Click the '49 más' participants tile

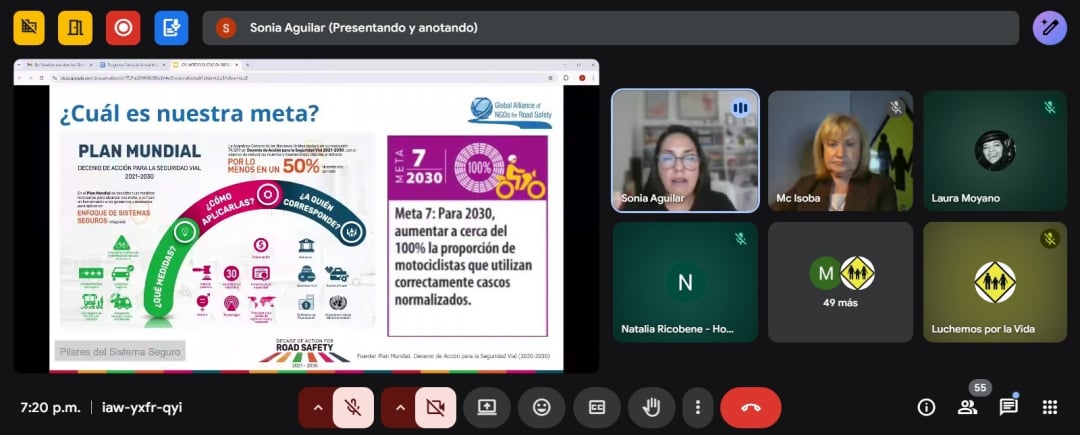click(x=840, y=282)
